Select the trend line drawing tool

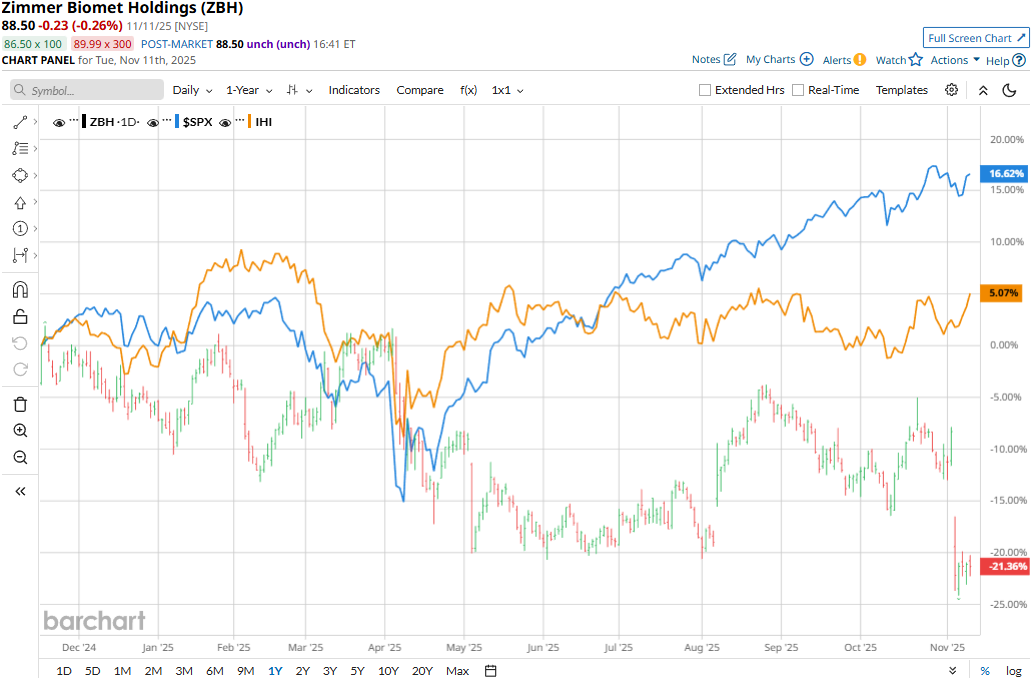coord(20,122)
